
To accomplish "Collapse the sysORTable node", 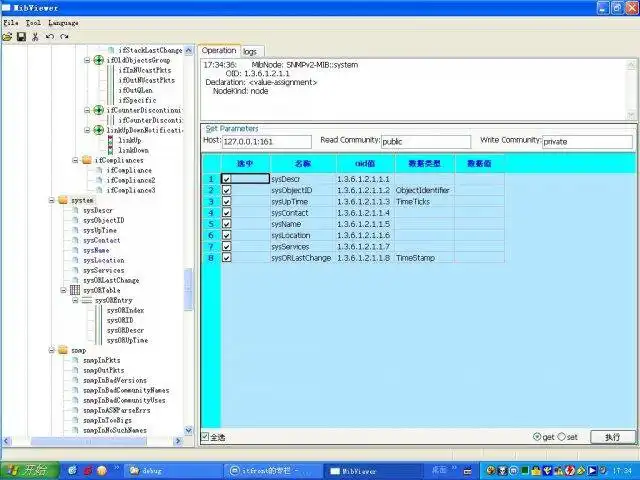I will 64,290.
